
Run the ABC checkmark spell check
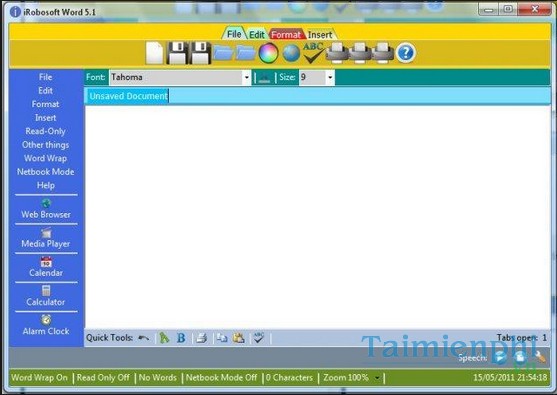point(313,53)
